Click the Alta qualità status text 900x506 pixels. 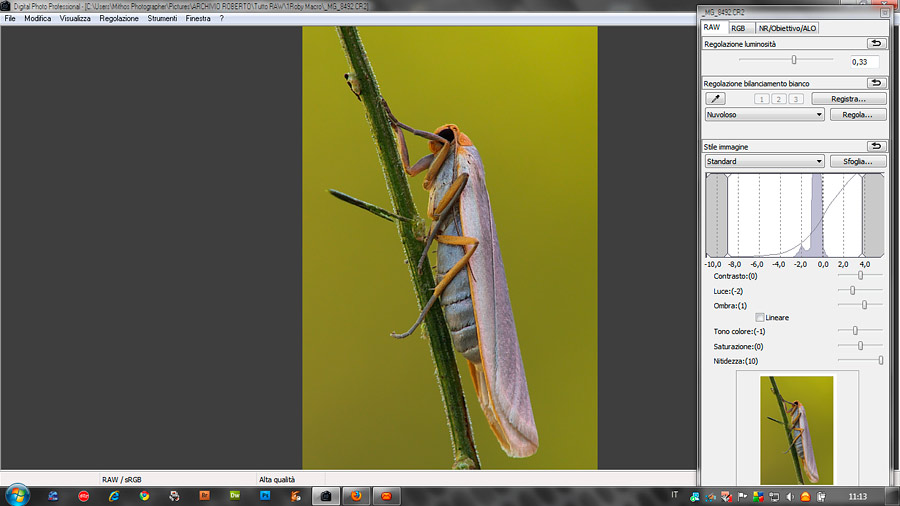[277, 480]
